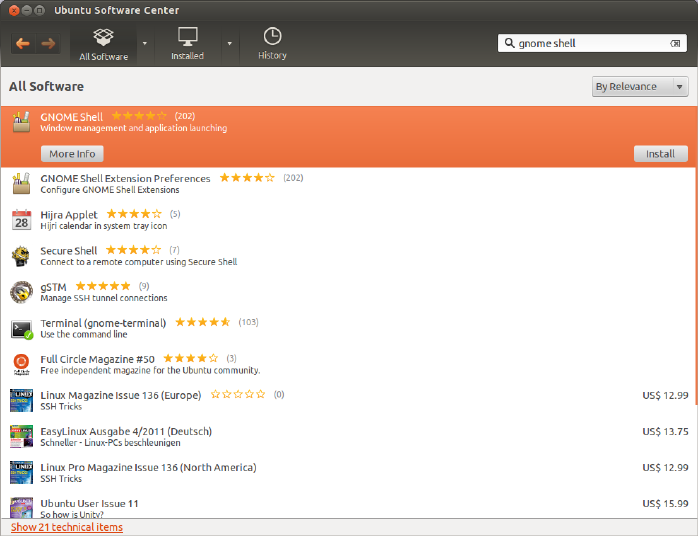The height and width of the screenshot is (536, 698).
Task: Click the search field containing gnome shell
Action: click(x=592, y=43)
